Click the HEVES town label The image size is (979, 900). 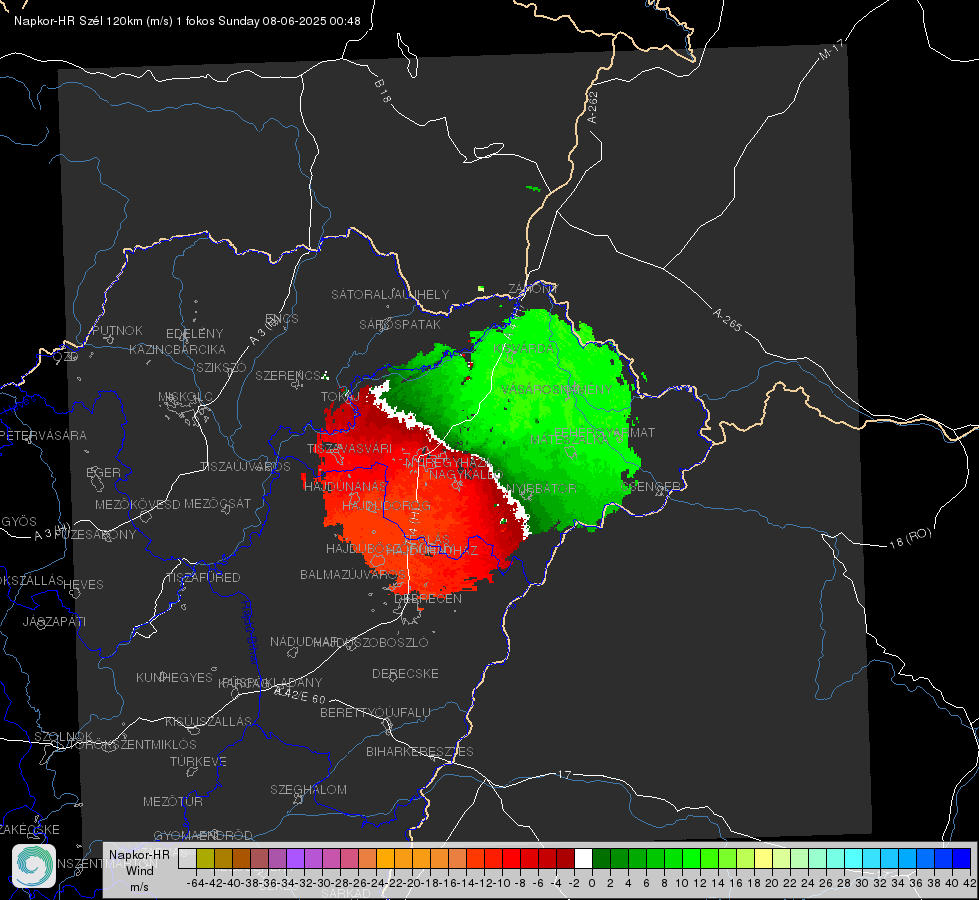(83, 585)
